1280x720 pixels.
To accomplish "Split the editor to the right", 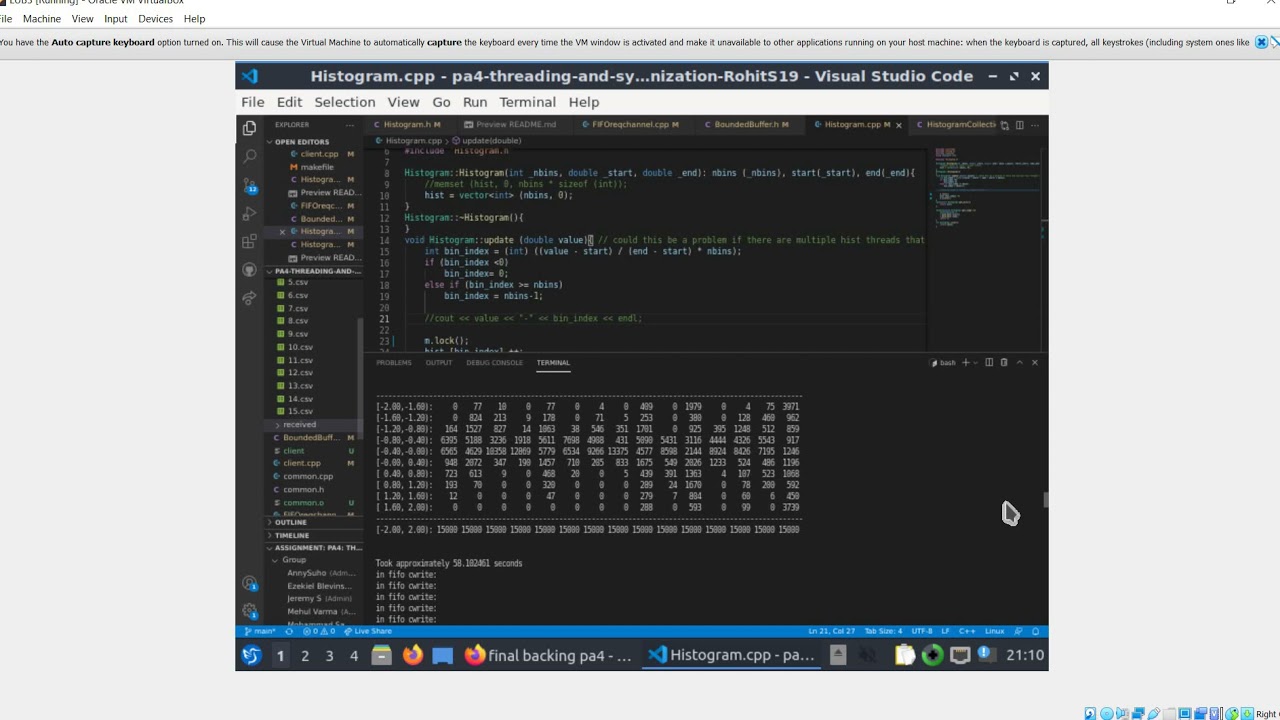I will coord(1020,125).
